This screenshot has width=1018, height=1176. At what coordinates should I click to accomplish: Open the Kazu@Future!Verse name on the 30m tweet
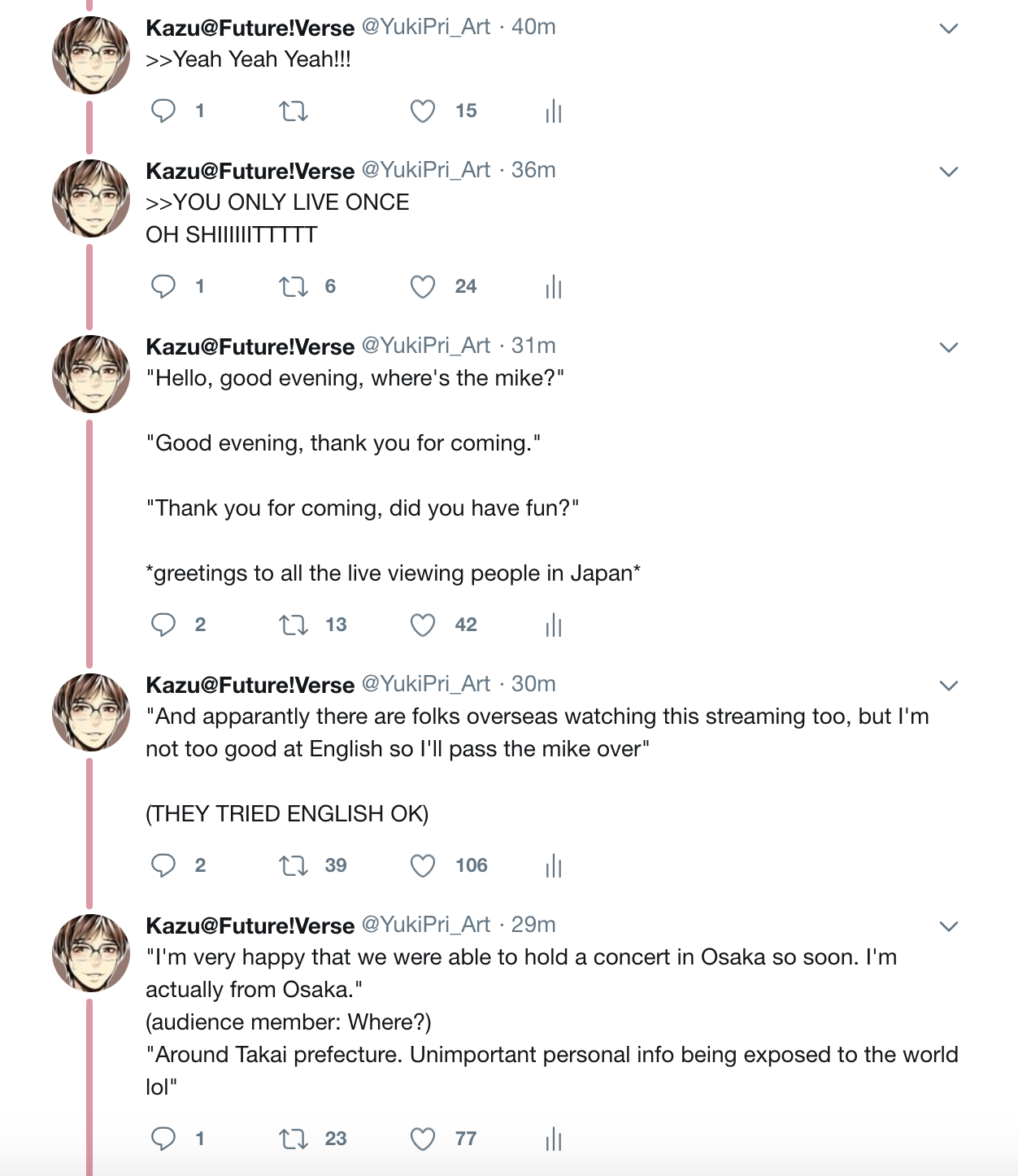[250, 685]
